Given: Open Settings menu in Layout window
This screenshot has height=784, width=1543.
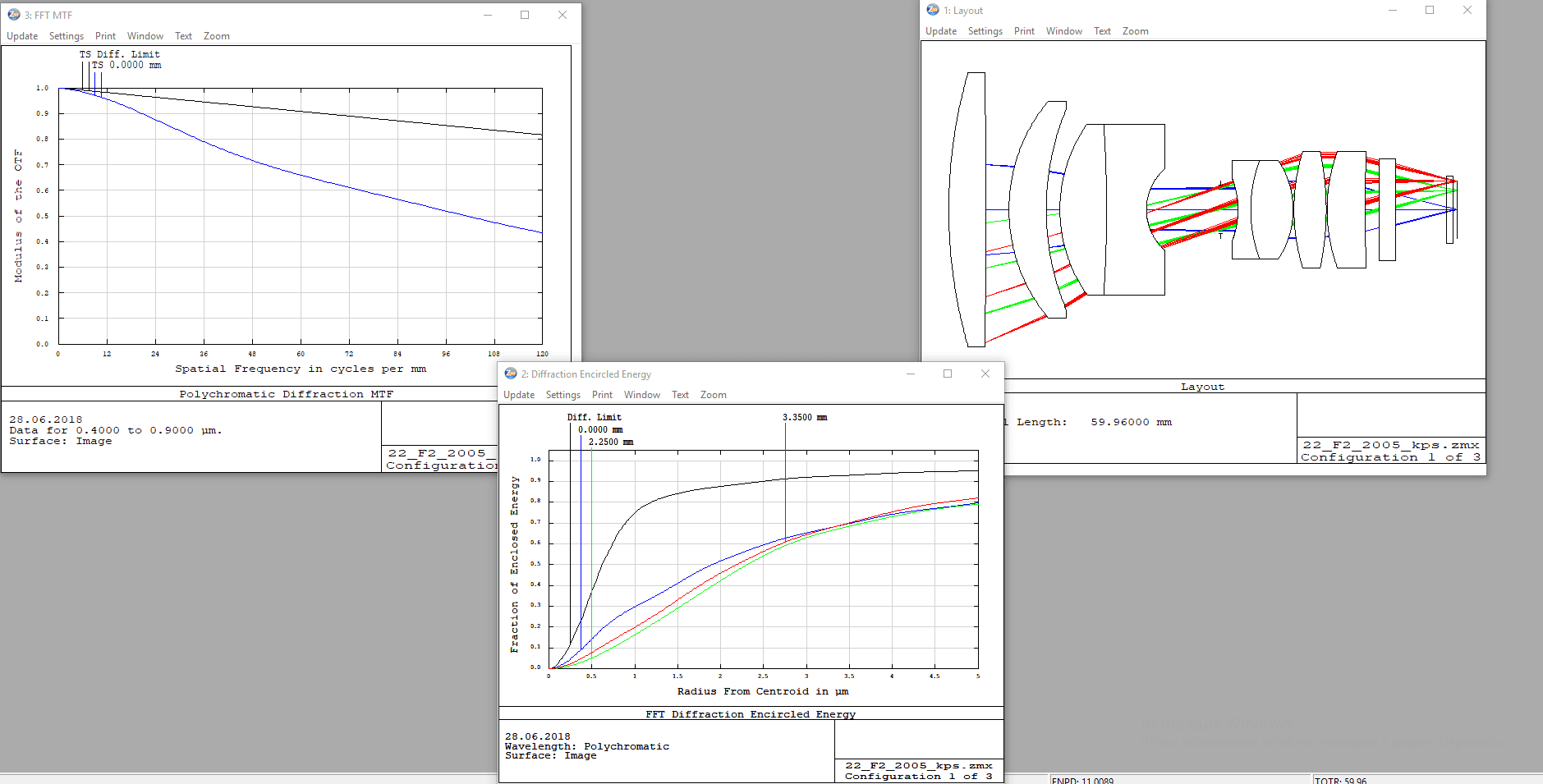Looking at the screenshot, I should click(985, 31).
